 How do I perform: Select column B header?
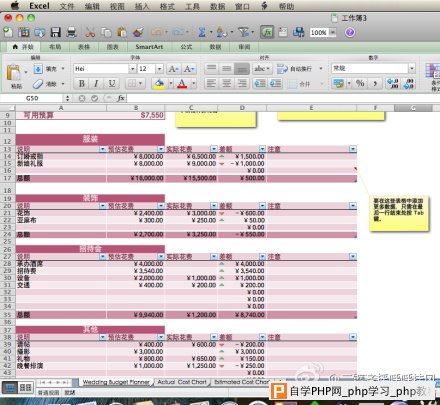click(136, 108)
